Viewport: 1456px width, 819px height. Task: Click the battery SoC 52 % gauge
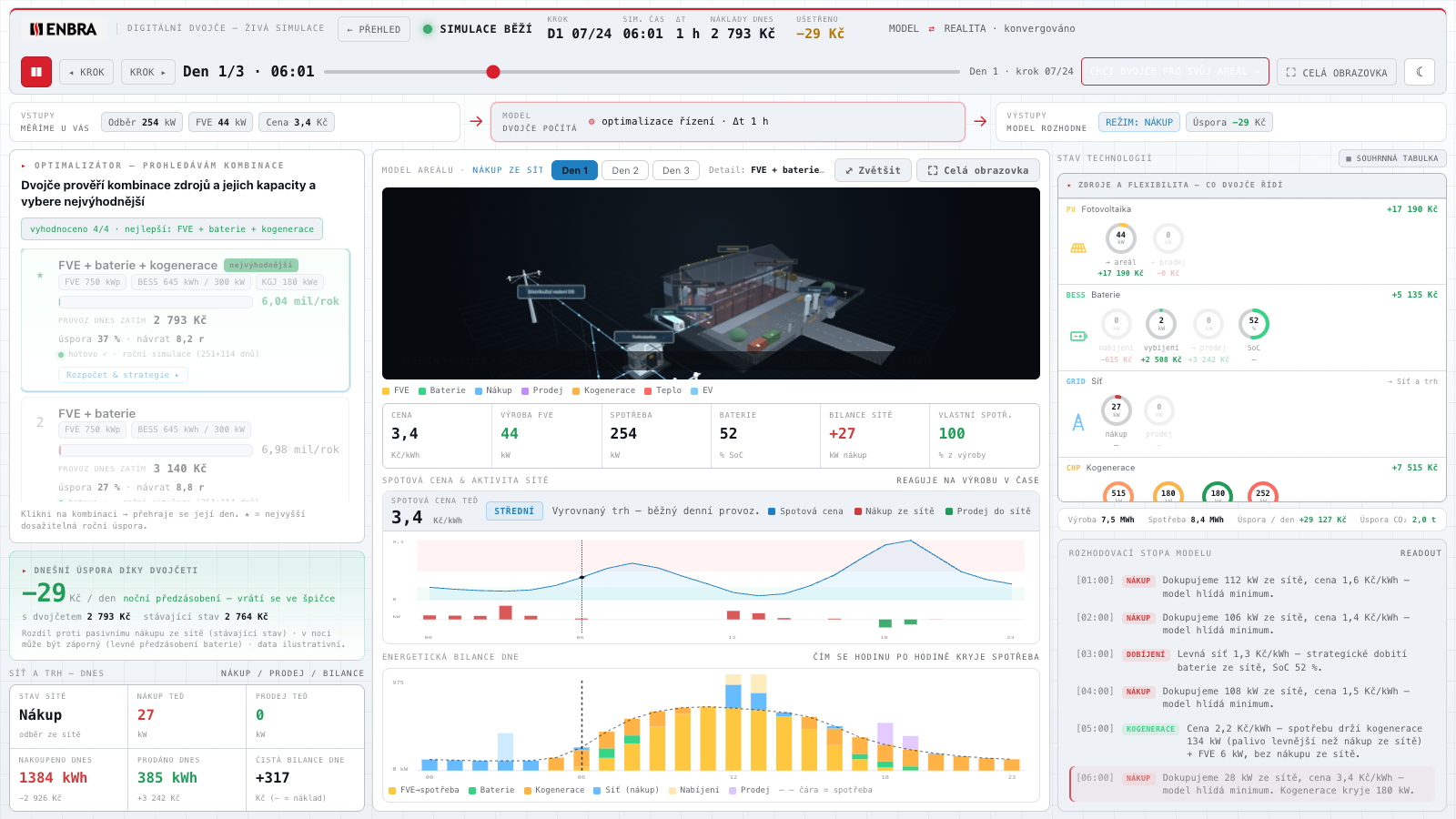pos(1254,324)
